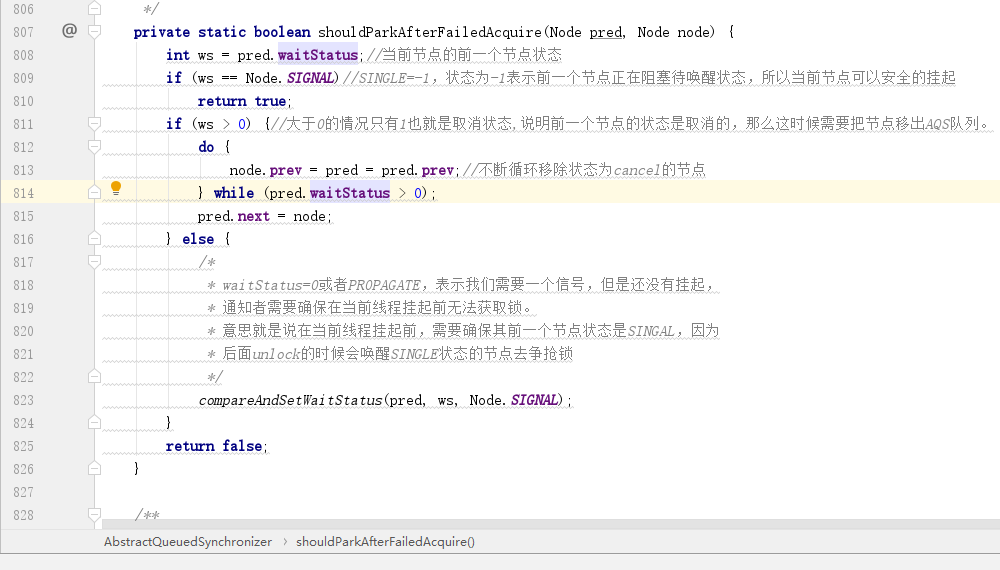Click the 'pred' parameter in method signature
Screen dimensions: 1000x570
pyautogui.click(x=605, y=32)
